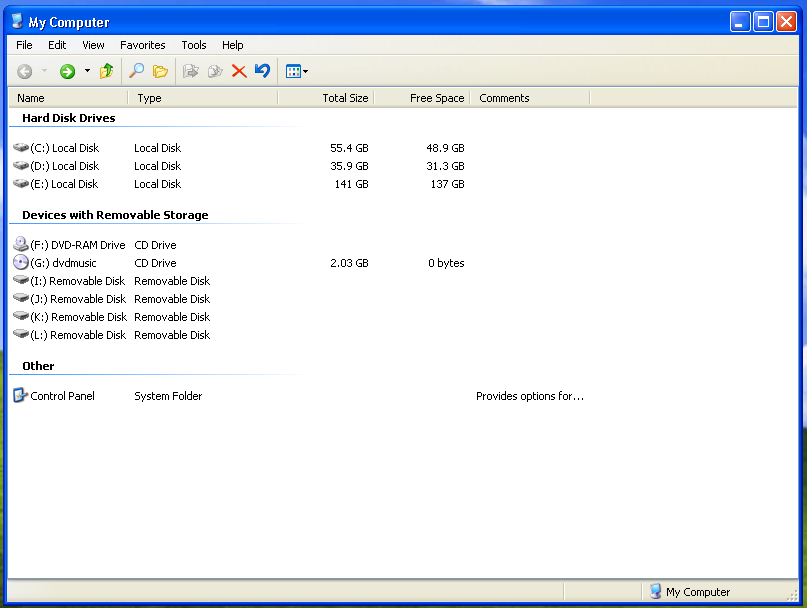Click the Devices with Removable Storage header

(115, 215)
